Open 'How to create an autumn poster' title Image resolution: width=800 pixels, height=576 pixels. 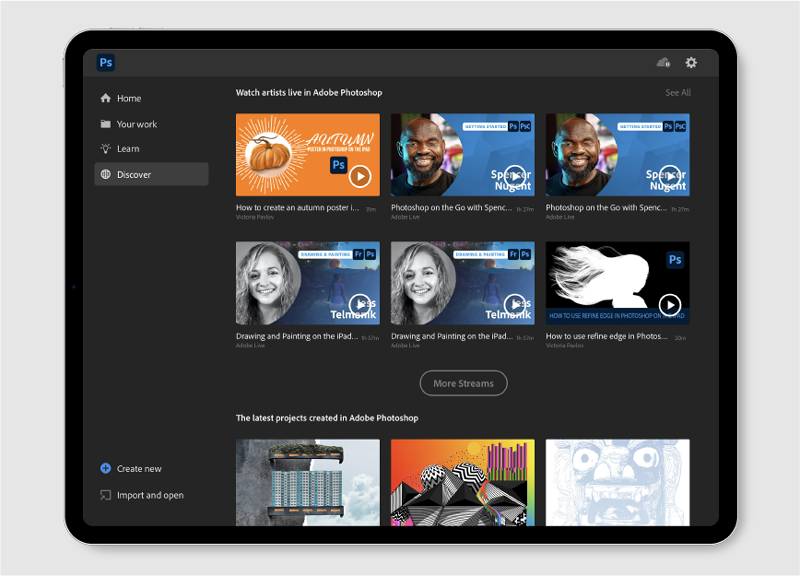coord(297,208)
